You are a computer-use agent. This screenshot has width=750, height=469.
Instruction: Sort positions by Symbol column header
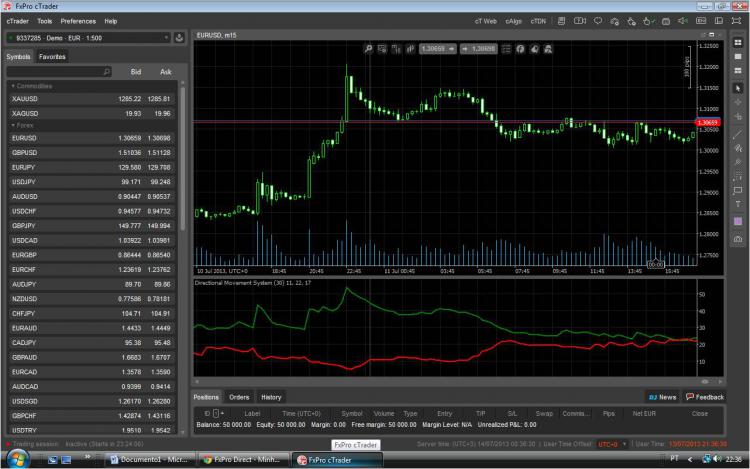[x=352, y=414]
